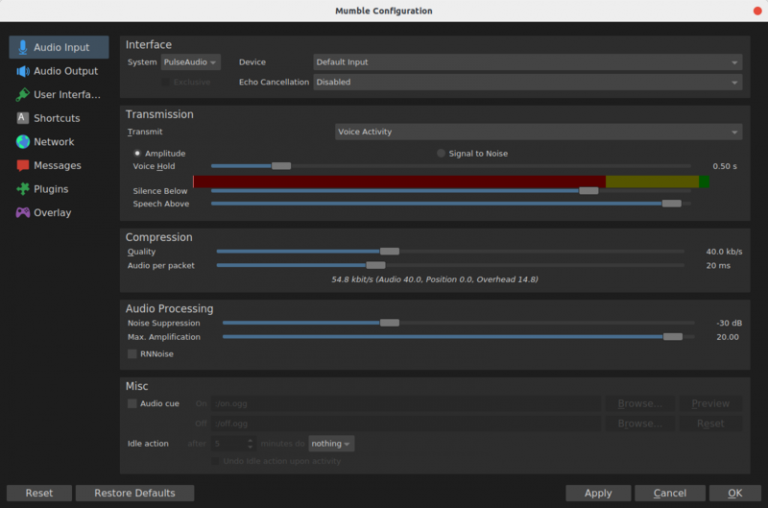The height and width of the screenshot is (508, 768).
Task: Click the Audio Output speaker icon
Action: [x=23, y=71]
